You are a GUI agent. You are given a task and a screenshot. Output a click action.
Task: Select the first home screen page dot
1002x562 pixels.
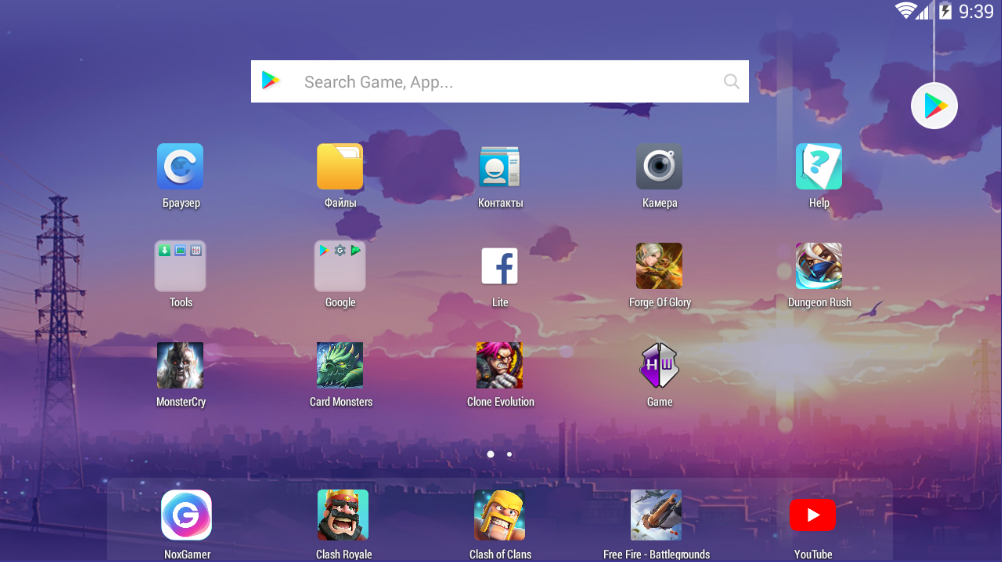pyautogui.click(x=491, y=455)
